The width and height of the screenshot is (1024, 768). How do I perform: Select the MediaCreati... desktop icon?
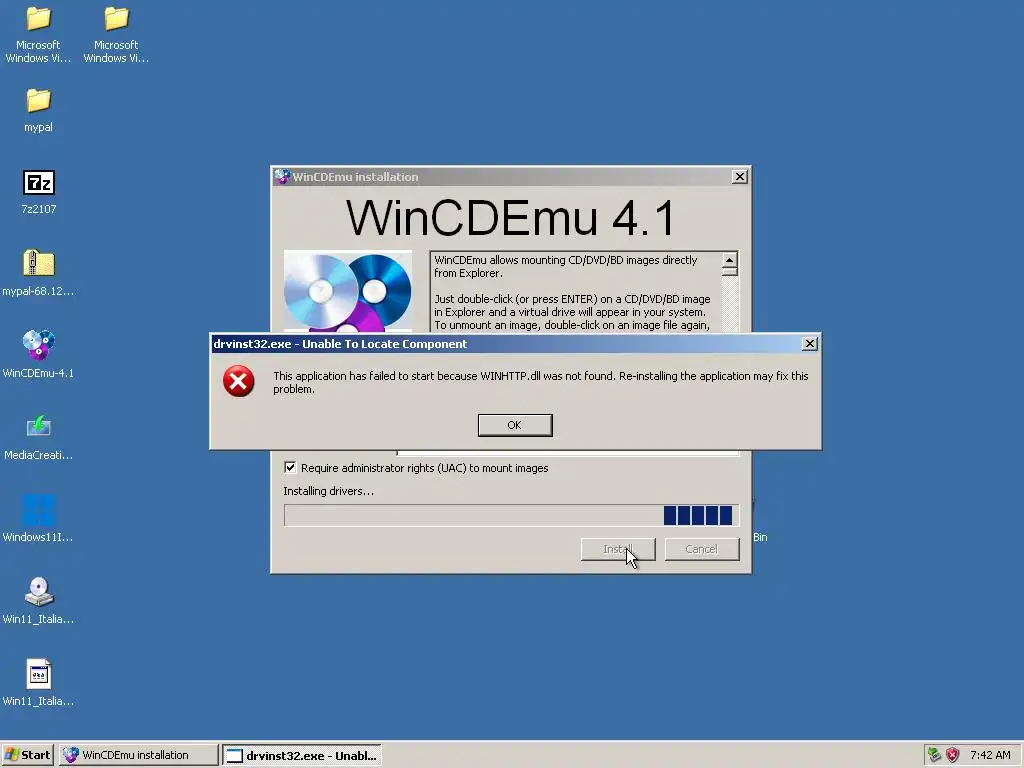pyautogui.click(x=39, y=427)
